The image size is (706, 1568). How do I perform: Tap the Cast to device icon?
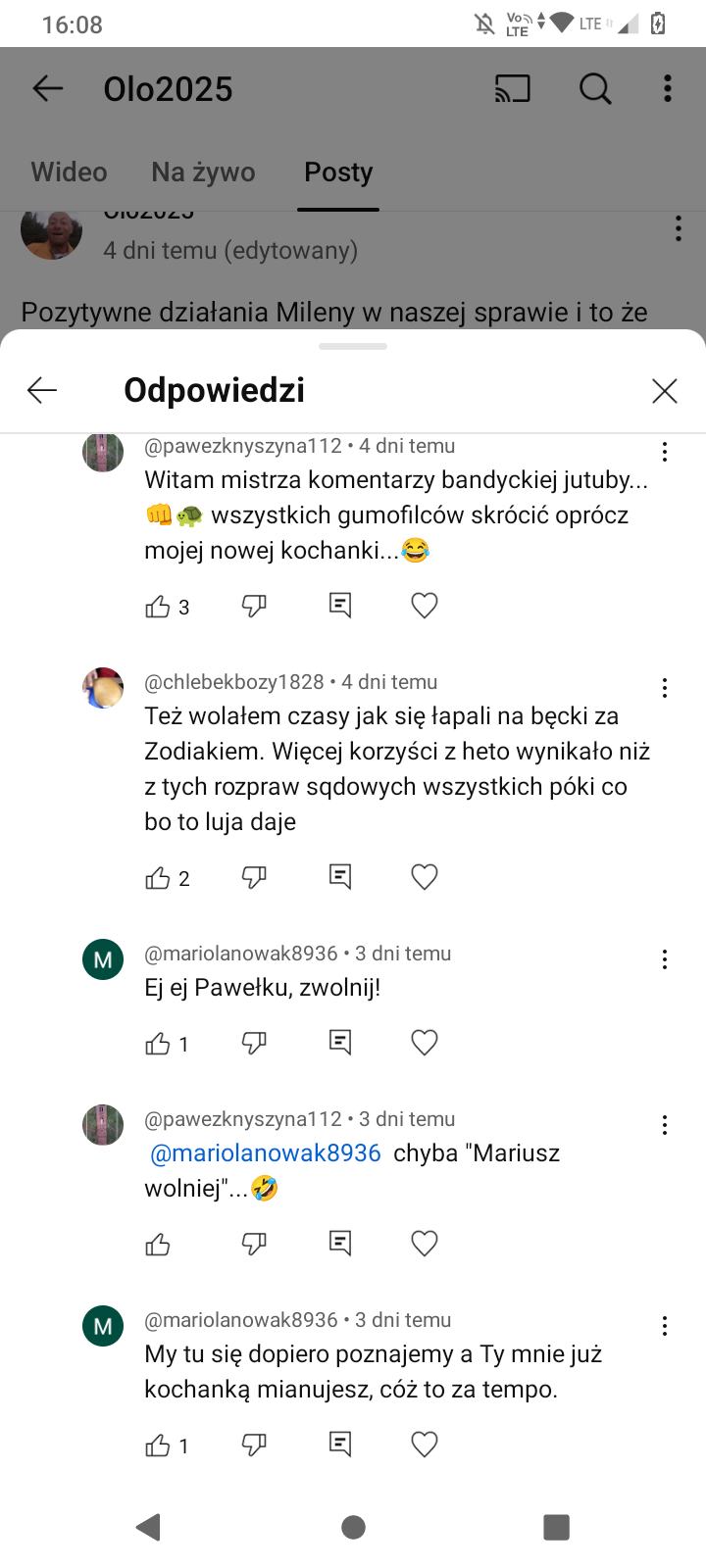coord(512,89)
